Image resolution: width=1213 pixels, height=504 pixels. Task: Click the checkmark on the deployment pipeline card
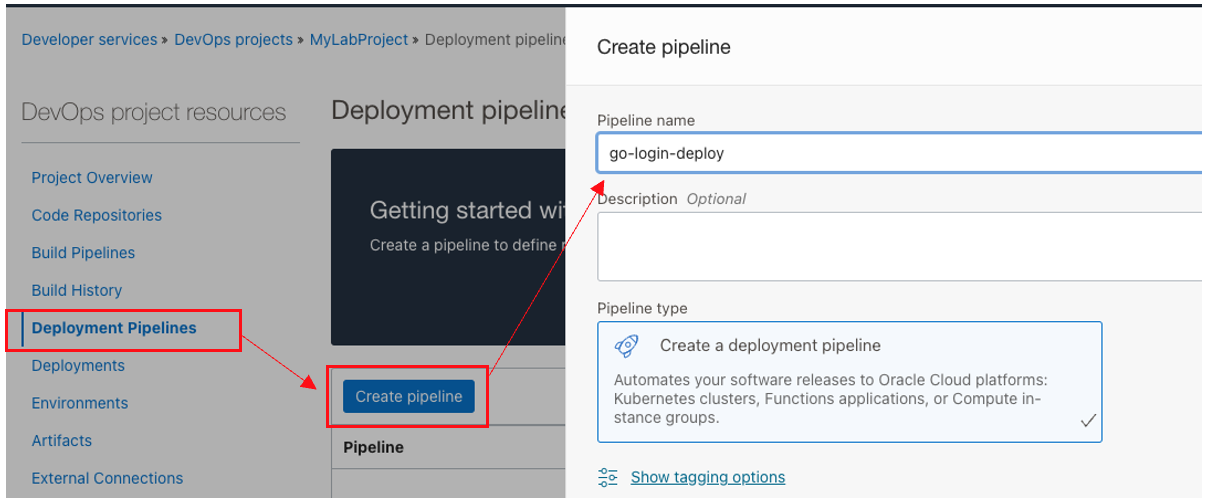pyautogui.click(x=1088, y=421)
